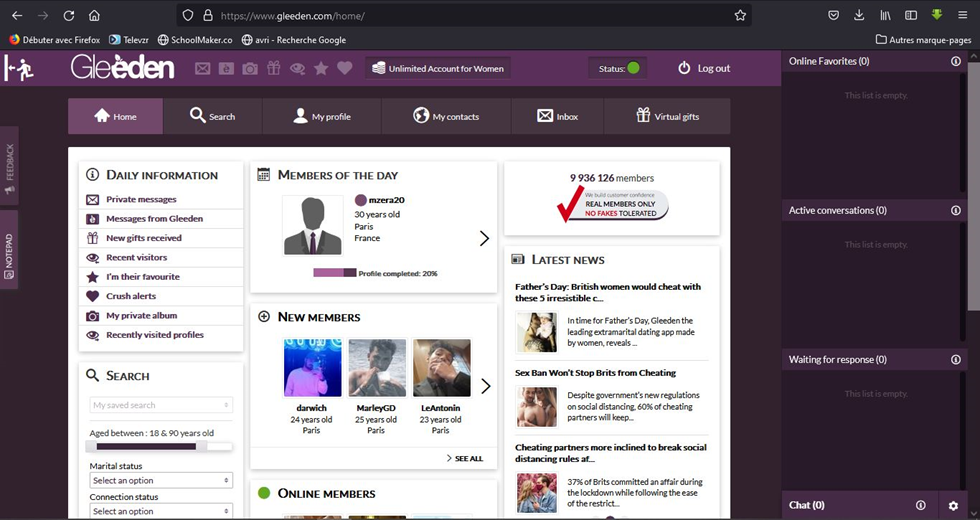
Task: Expand the NOTEPAD side tab
Action: pos(9,250)
